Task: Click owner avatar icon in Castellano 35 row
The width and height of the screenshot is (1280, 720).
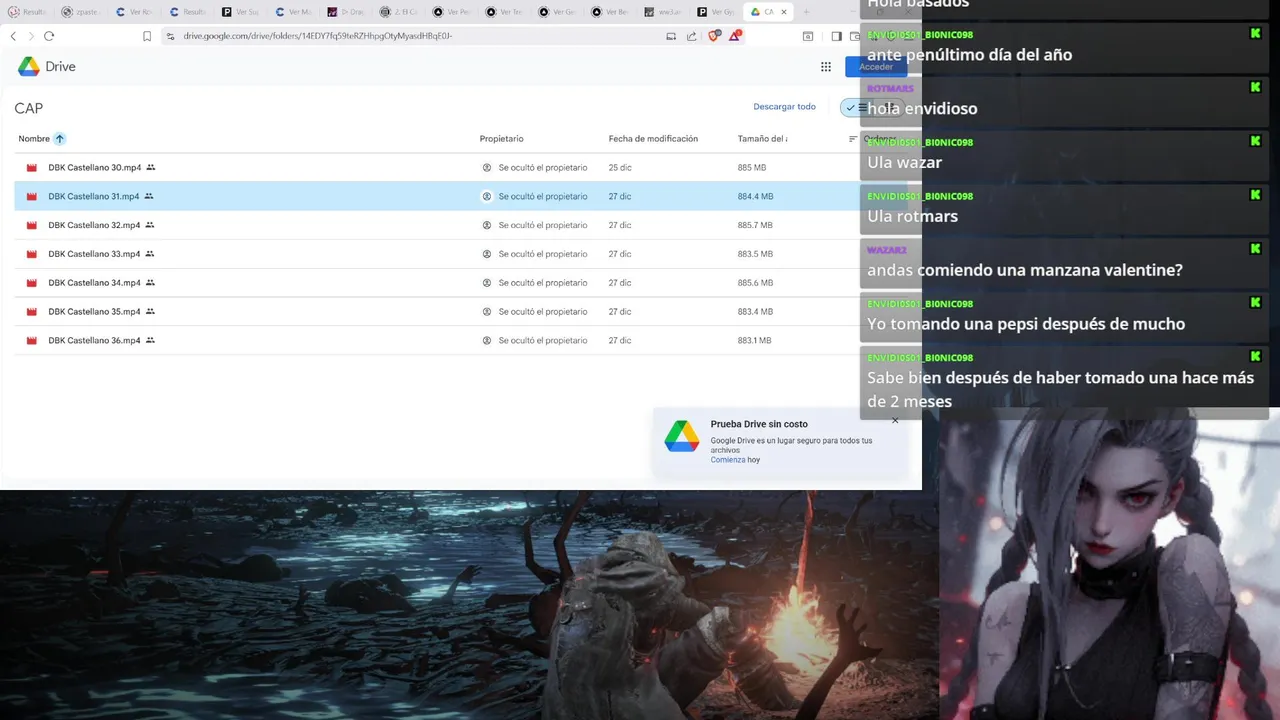Action: point(487,312)
